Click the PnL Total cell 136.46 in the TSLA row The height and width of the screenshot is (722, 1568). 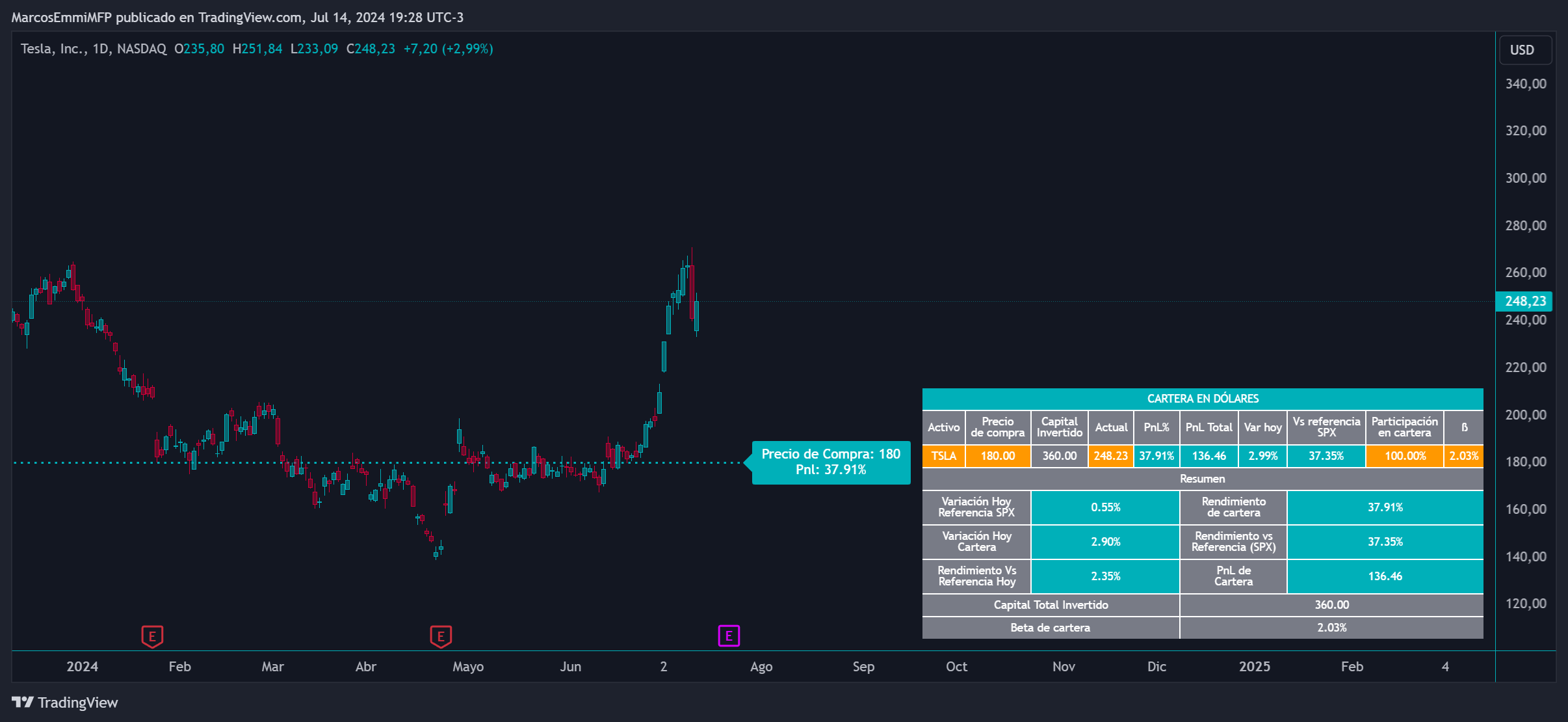click(x=1209, y=456)
